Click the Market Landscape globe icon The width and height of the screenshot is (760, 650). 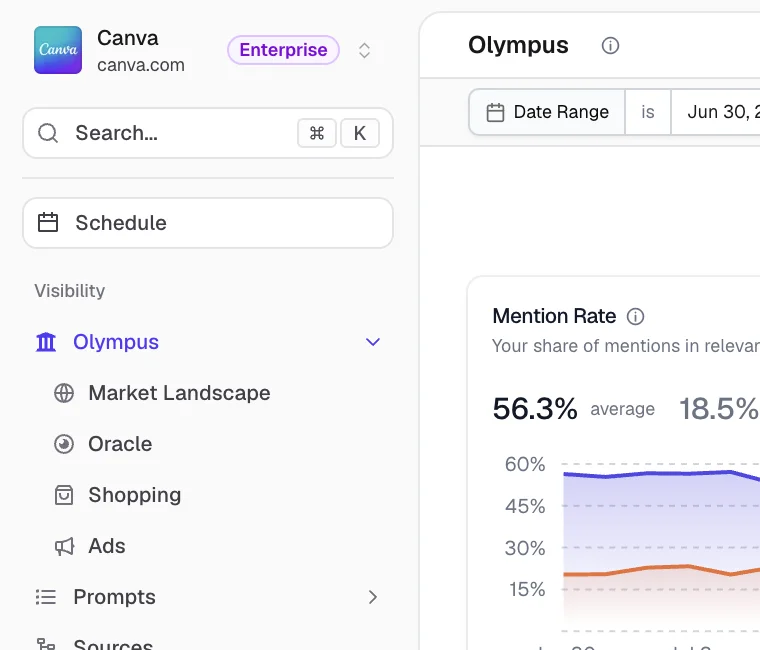[64, 393]
